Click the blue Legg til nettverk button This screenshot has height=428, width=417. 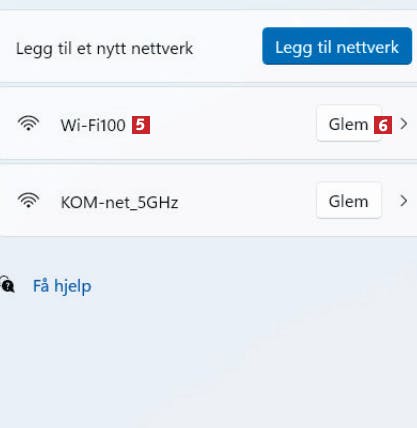(337, 46)
